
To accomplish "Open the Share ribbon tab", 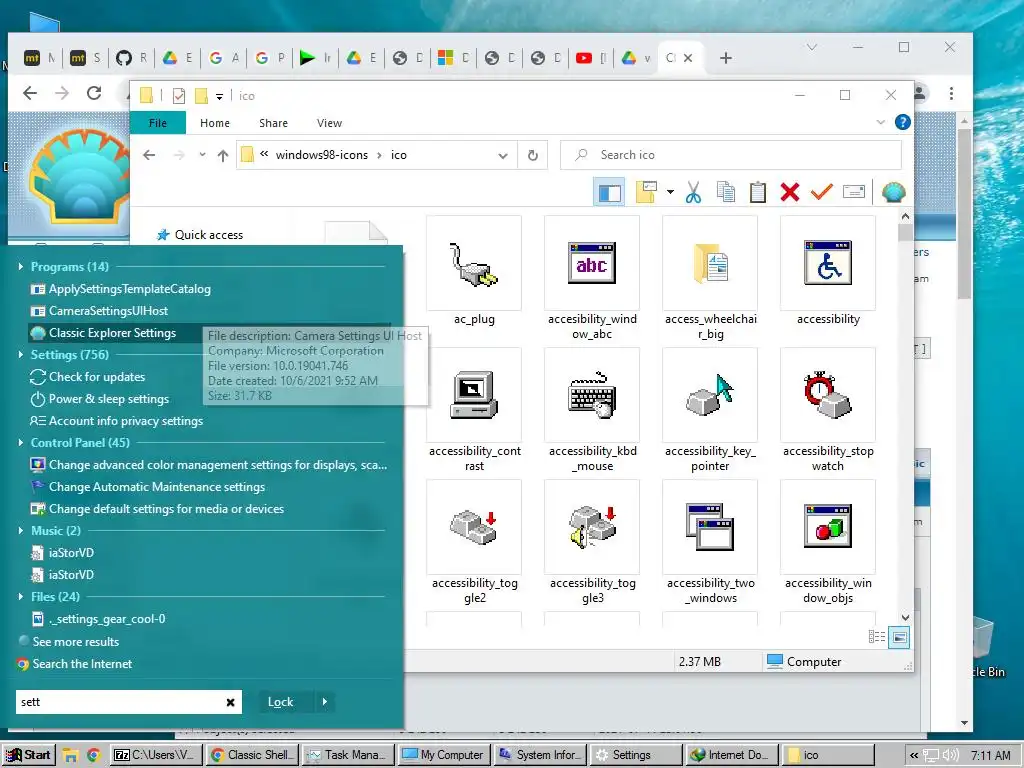I will click(273, 123).
